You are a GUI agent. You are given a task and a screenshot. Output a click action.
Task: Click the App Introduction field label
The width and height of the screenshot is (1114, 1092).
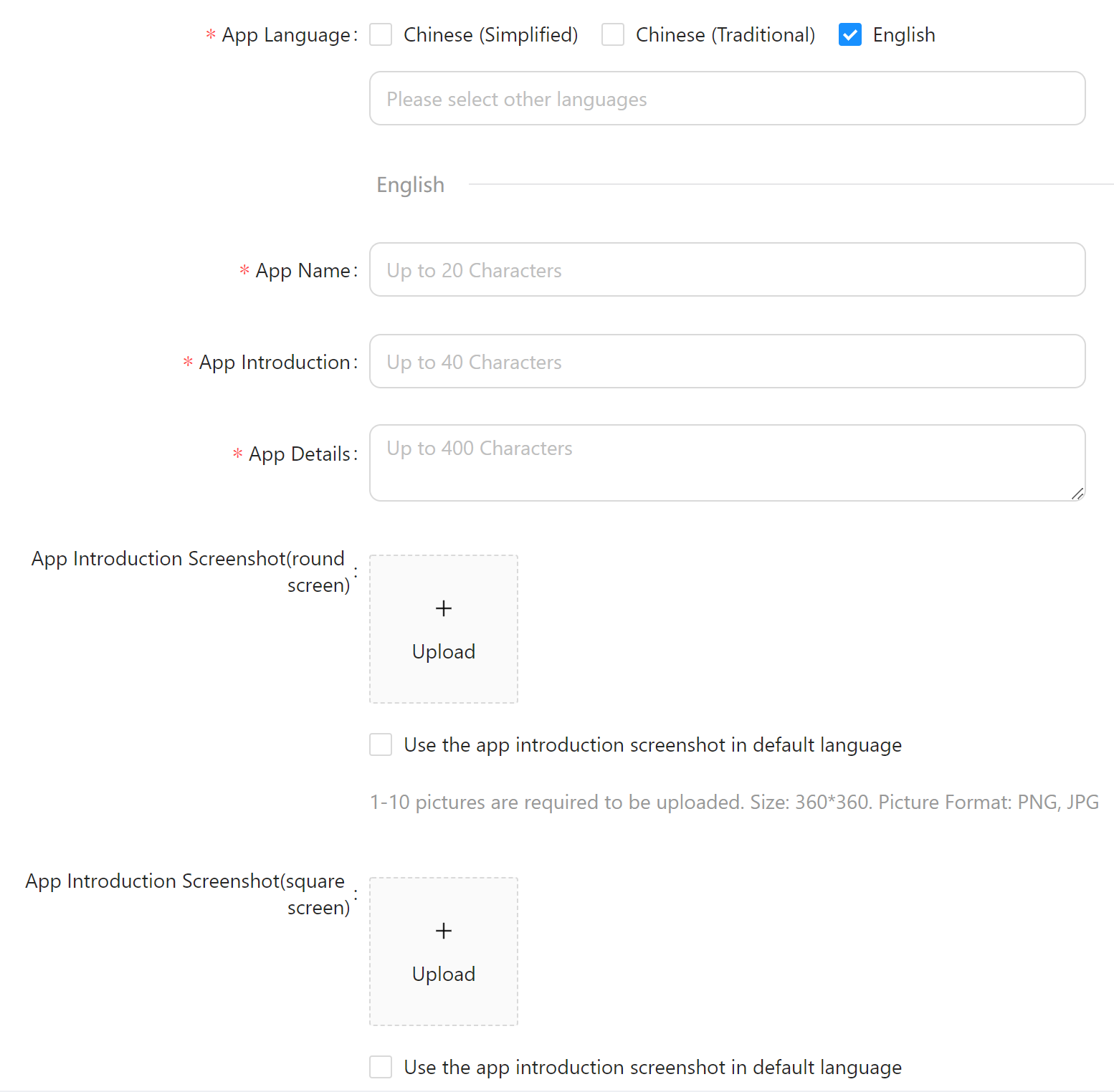tap(275, 363)
